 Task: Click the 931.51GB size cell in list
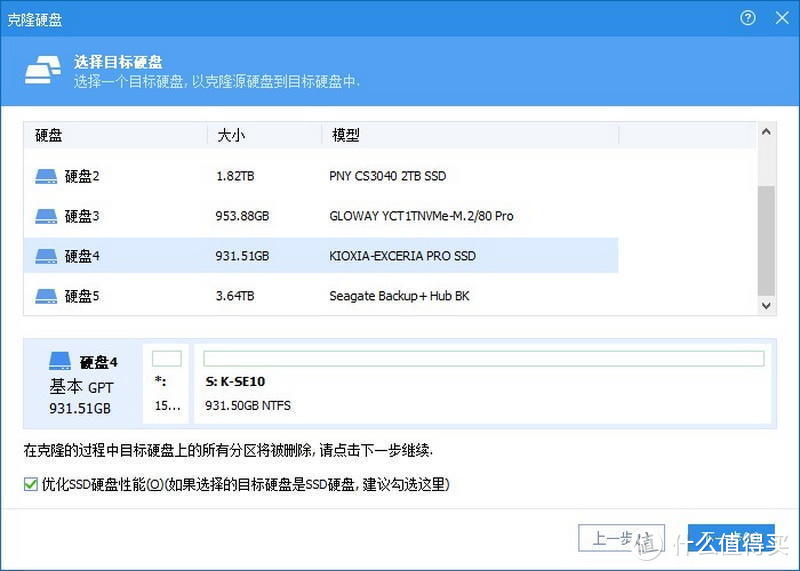click(242, 256)
